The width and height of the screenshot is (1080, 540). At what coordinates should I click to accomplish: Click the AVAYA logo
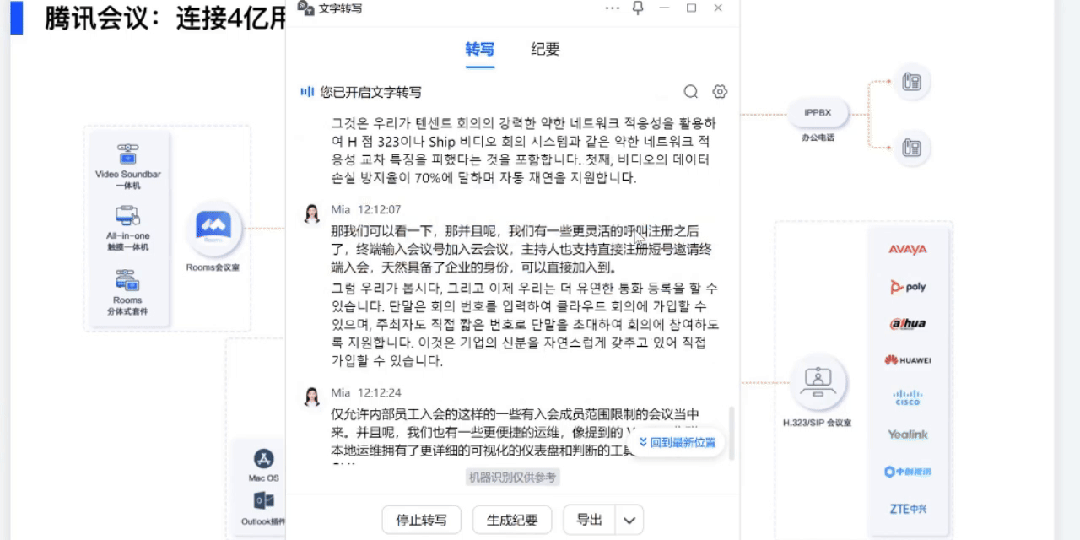coord(908,249)
